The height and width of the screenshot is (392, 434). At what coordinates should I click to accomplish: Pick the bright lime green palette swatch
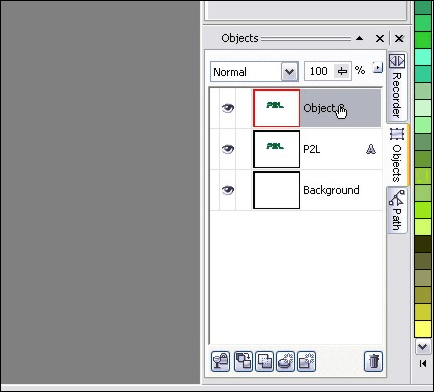point(423,210)
